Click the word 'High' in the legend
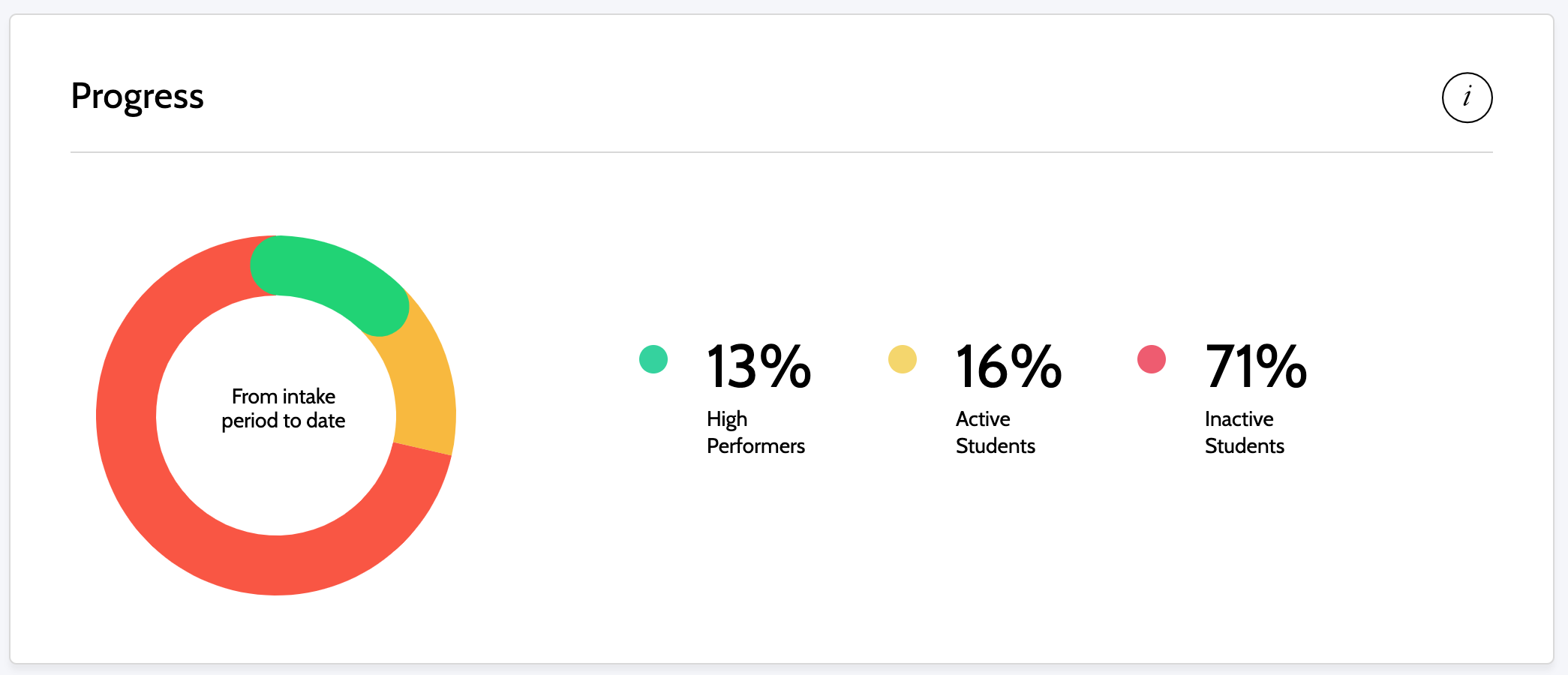This screenshot has width=1568, height=675. (x=727, y=419)
